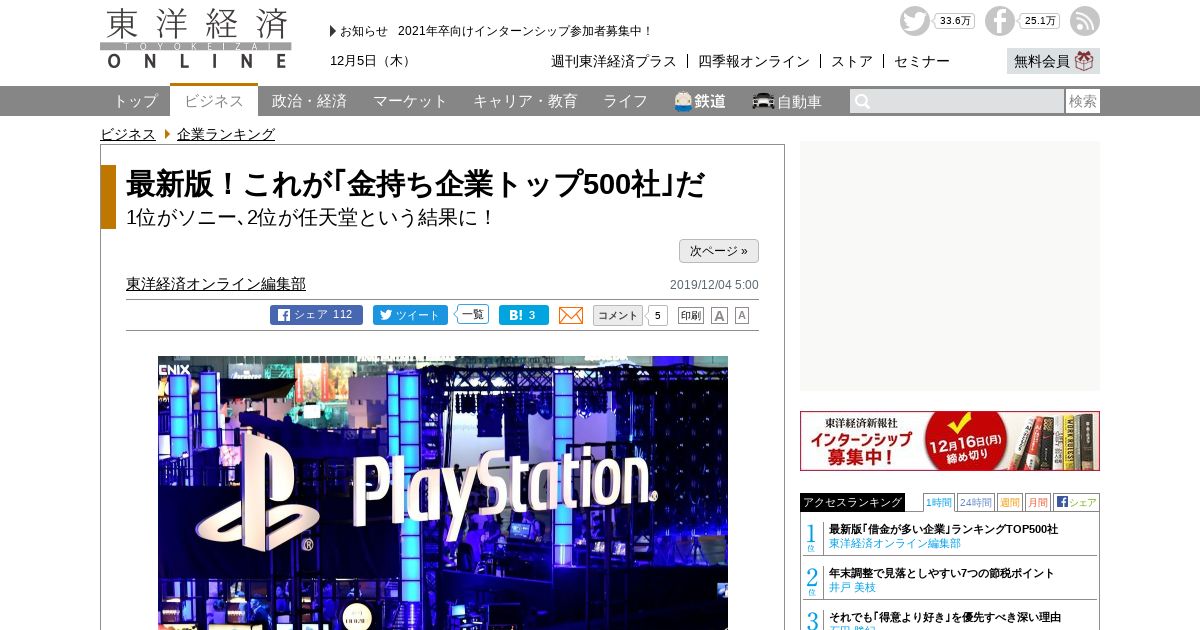Screen dimensions: 1200x630
Task: Click the 無料会員 button
Action: pos(1053,61)
